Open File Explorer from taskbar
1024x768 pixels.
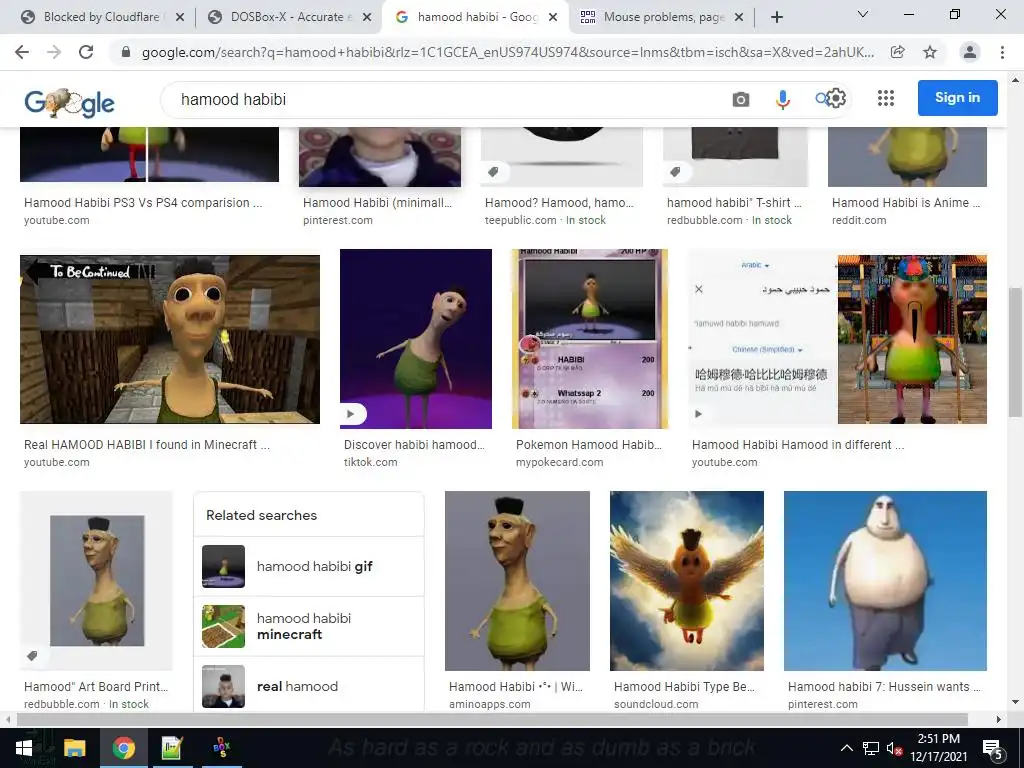[74, 748]
